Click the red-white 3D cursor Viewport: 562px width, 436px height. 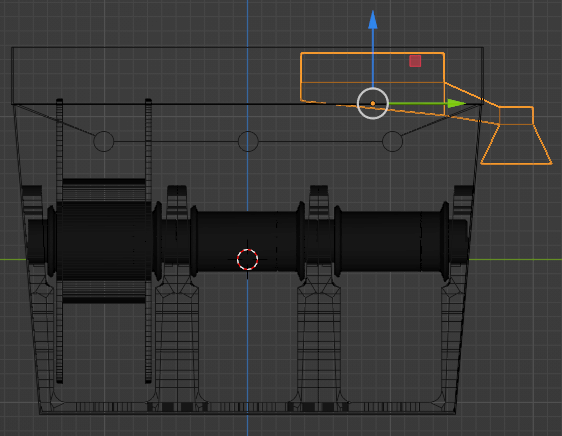247,259
